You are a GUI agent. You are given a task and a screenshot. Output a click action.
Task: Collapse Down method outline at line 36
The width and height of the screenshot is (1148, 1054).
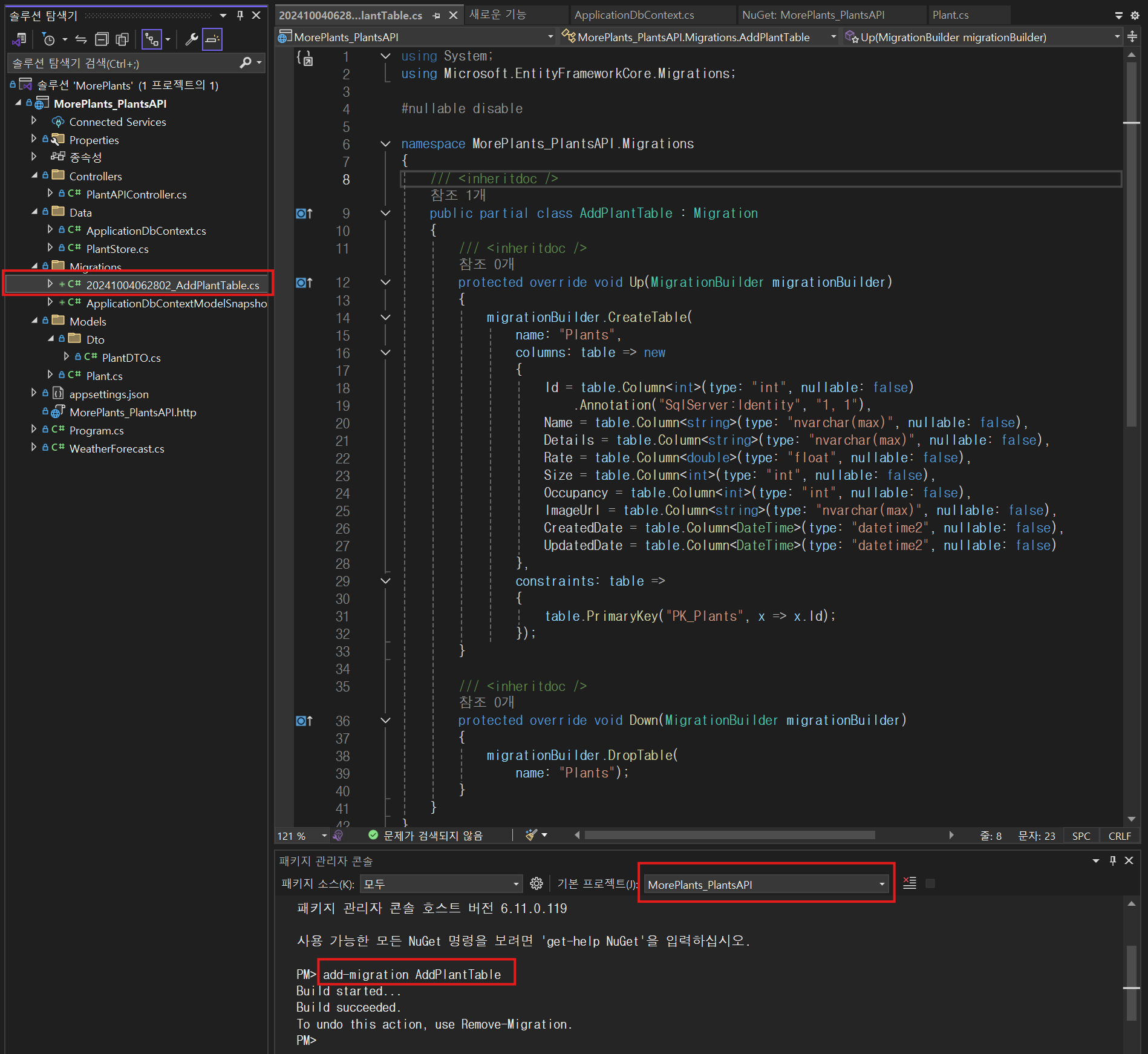(x=385, y=720)
